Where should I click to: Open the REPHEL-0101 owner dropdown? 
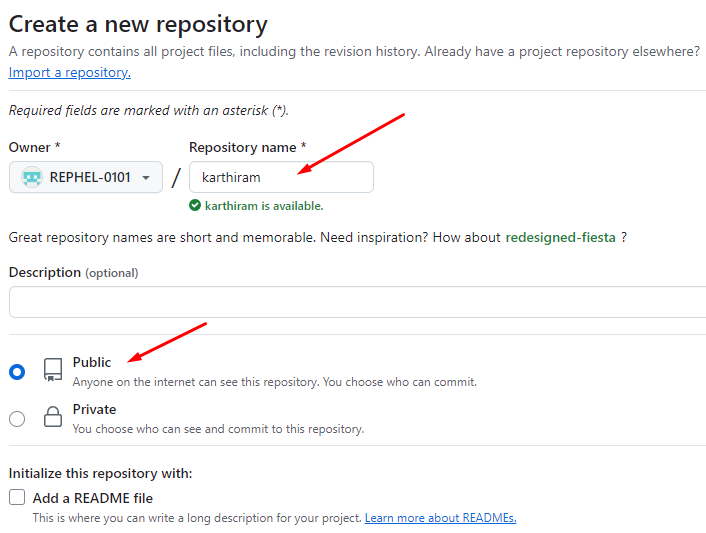86,178
